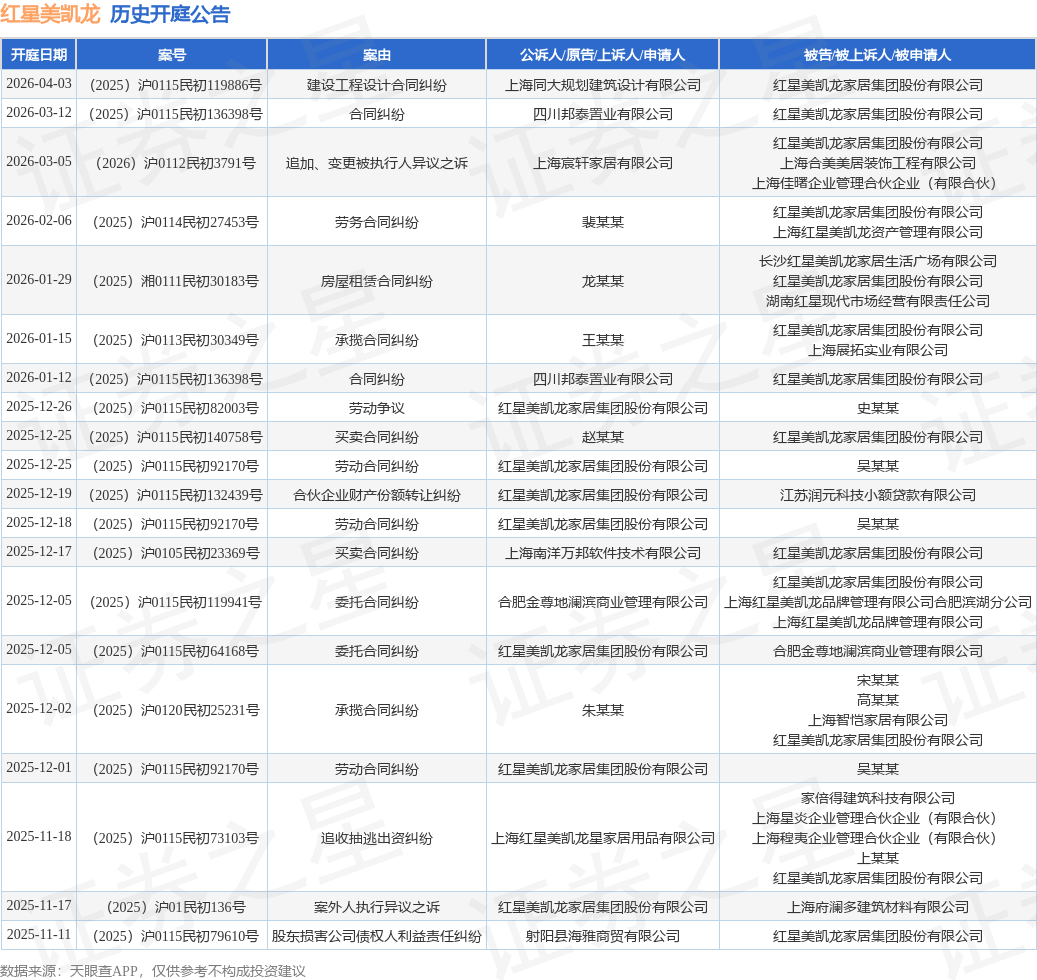Click the 红星美凯龙 title text
Image resolution: width=1037 pixels, height=980 pixels.
click(x=50, y=14)
